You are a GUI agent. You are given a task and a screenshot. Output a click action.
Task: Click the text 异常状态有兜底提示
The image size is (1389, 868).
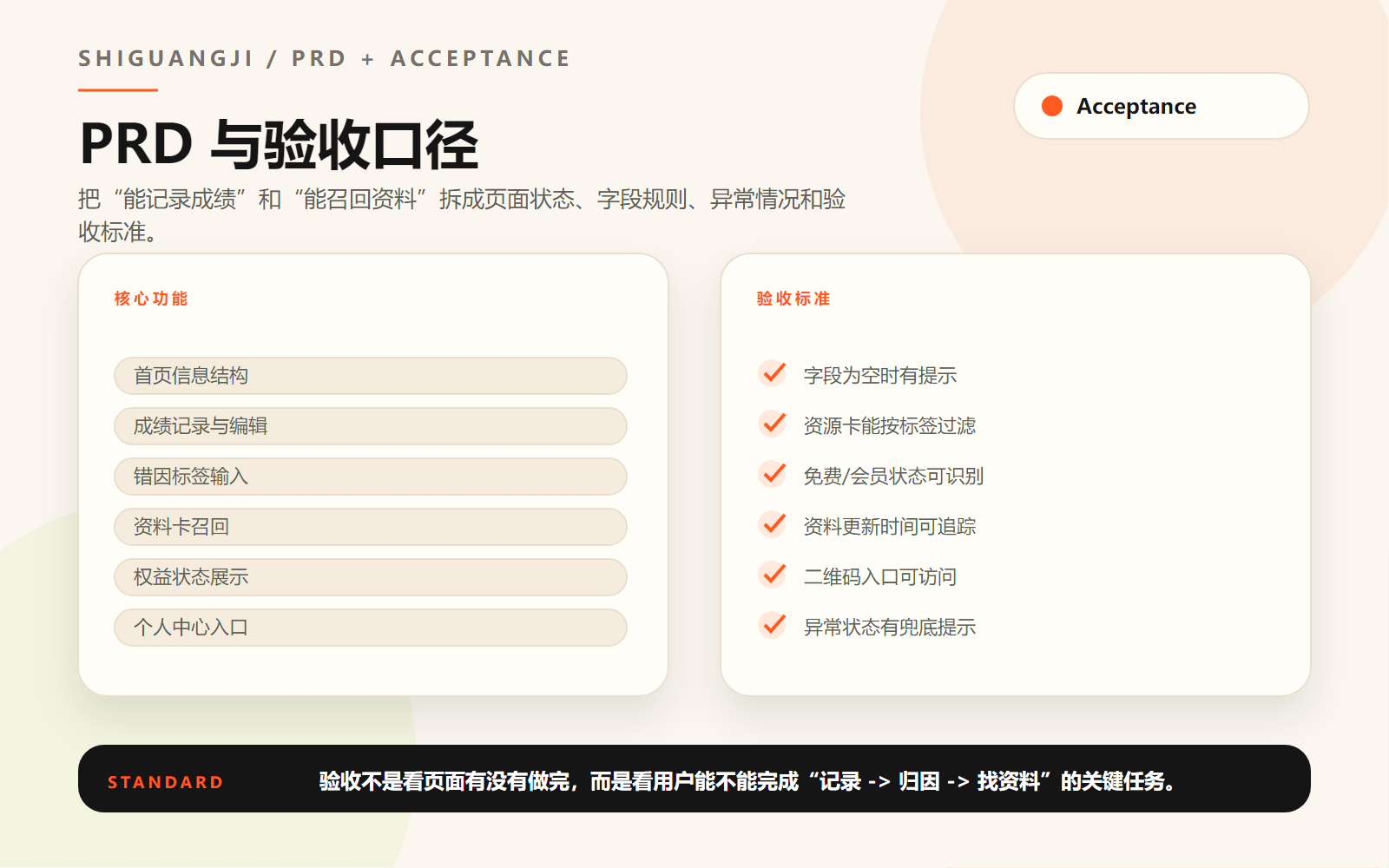890,628
